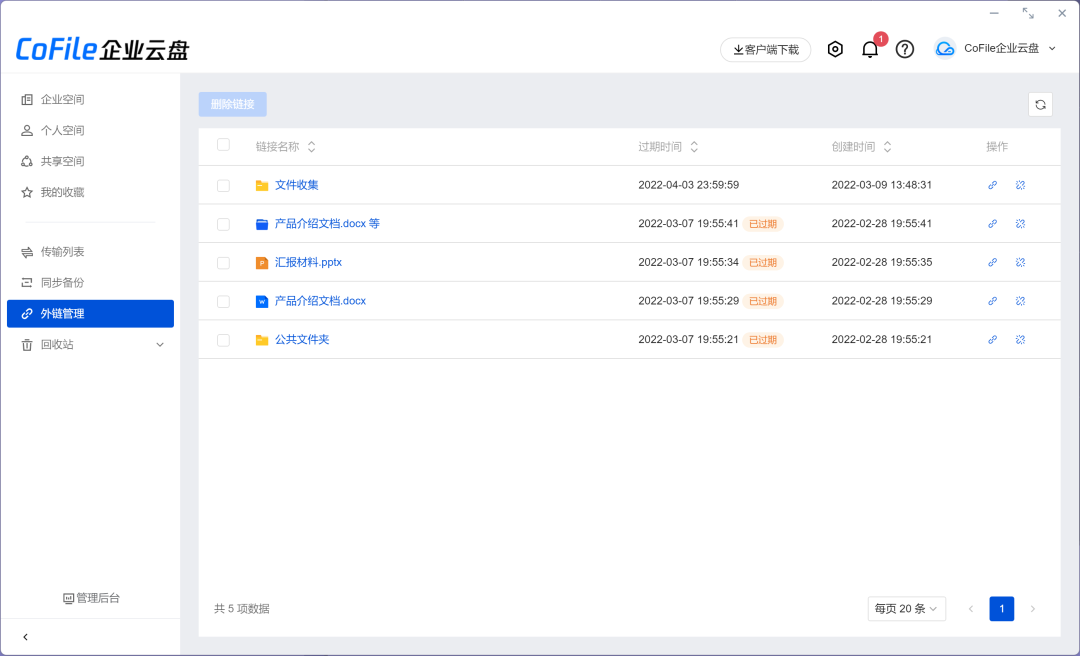Copy link icon for 汇报材料.pptx row
Screen dimensions: 1080x656
[993, 263]
